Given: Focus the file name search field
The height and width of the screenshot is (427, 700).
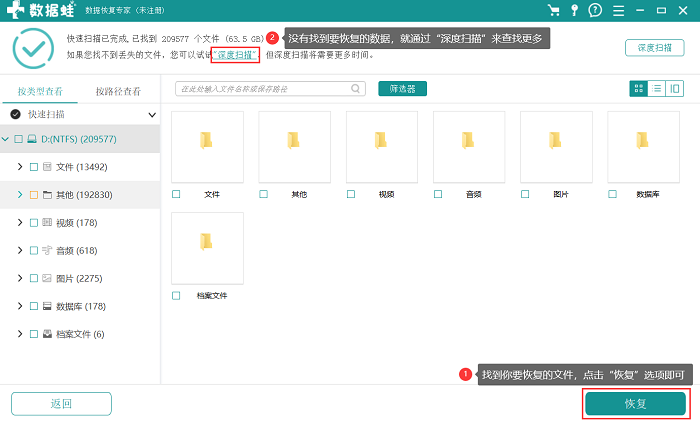Looking at the screenshot, I should click(x=270, y=88).
